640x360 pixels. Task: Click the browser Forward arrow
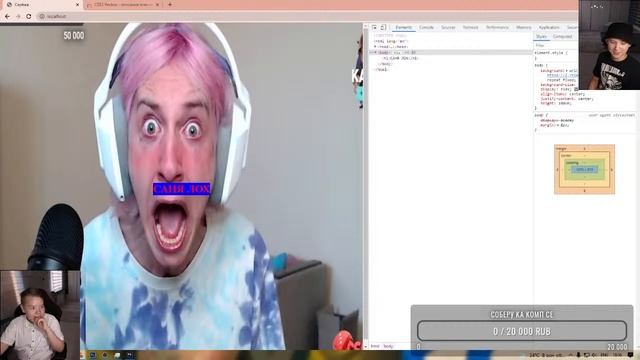[x=18, y=16]
